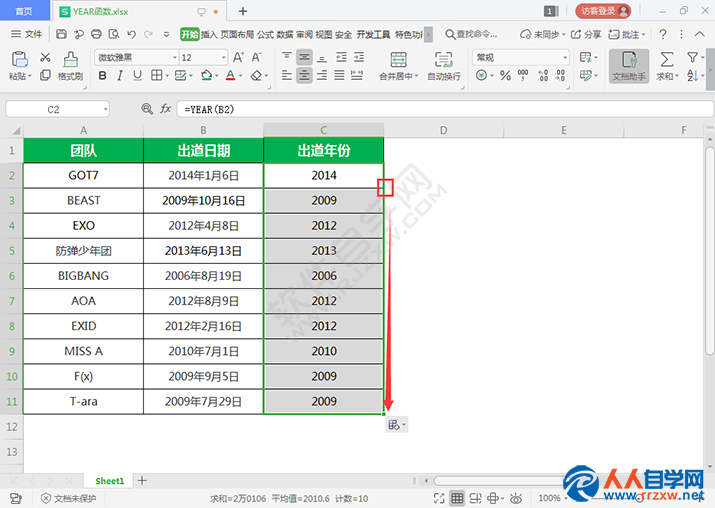Viewport: 715px width, 508px height.
Task: Switch to the Data tab
Action: click(285, 35)
